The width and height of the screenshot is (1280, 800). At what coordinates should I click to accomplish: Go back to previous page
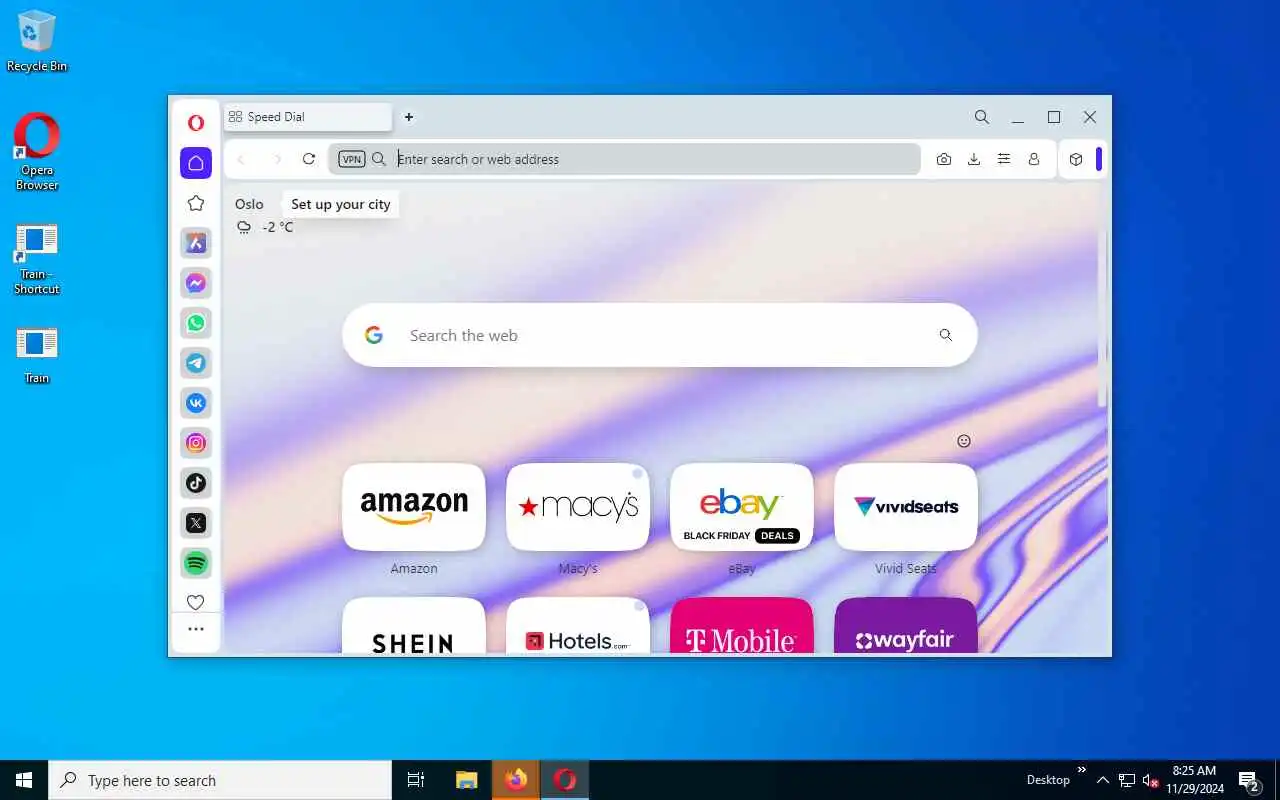coord(241,159)
